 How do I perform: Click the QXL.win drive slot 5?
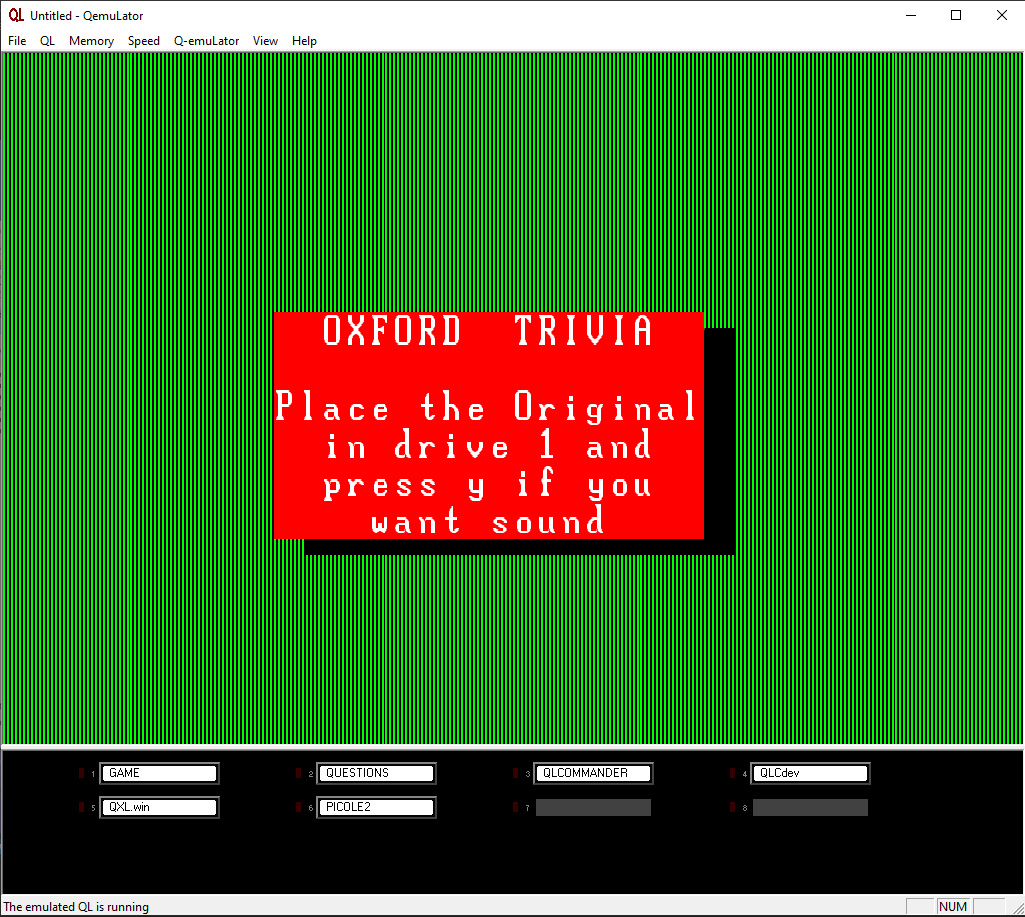coord(160,807)
